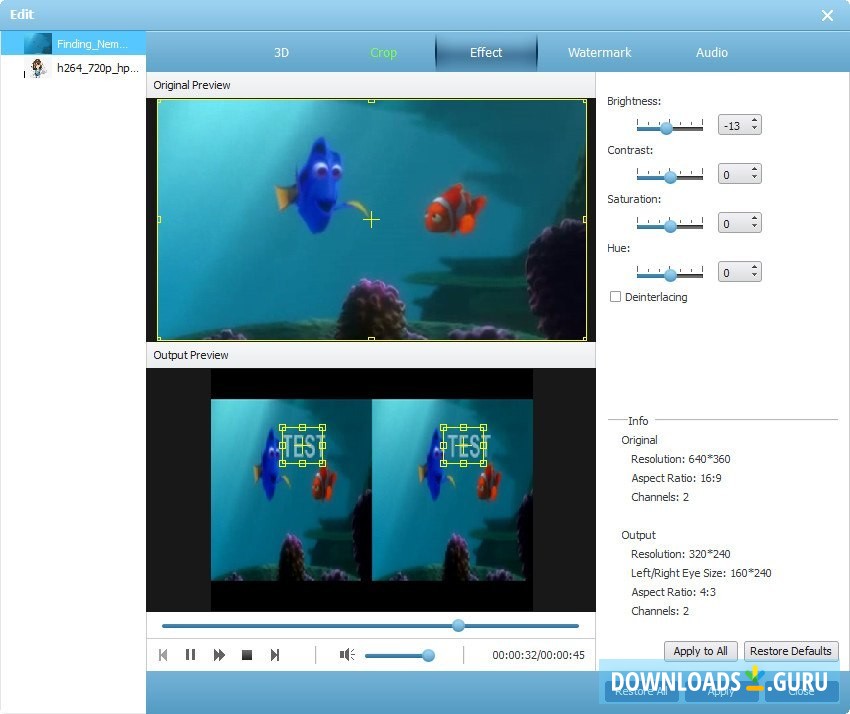
Task: Click the Aspect Ratio: 16:9 text
Action: (x=676, y=478)
